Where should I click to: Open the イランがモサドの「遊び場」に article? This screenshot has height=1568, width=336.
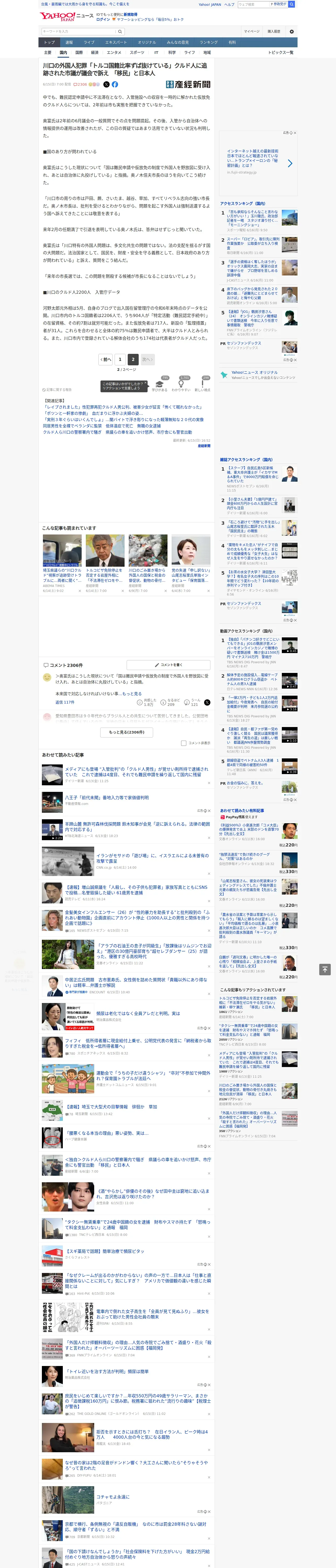point(153,858)
